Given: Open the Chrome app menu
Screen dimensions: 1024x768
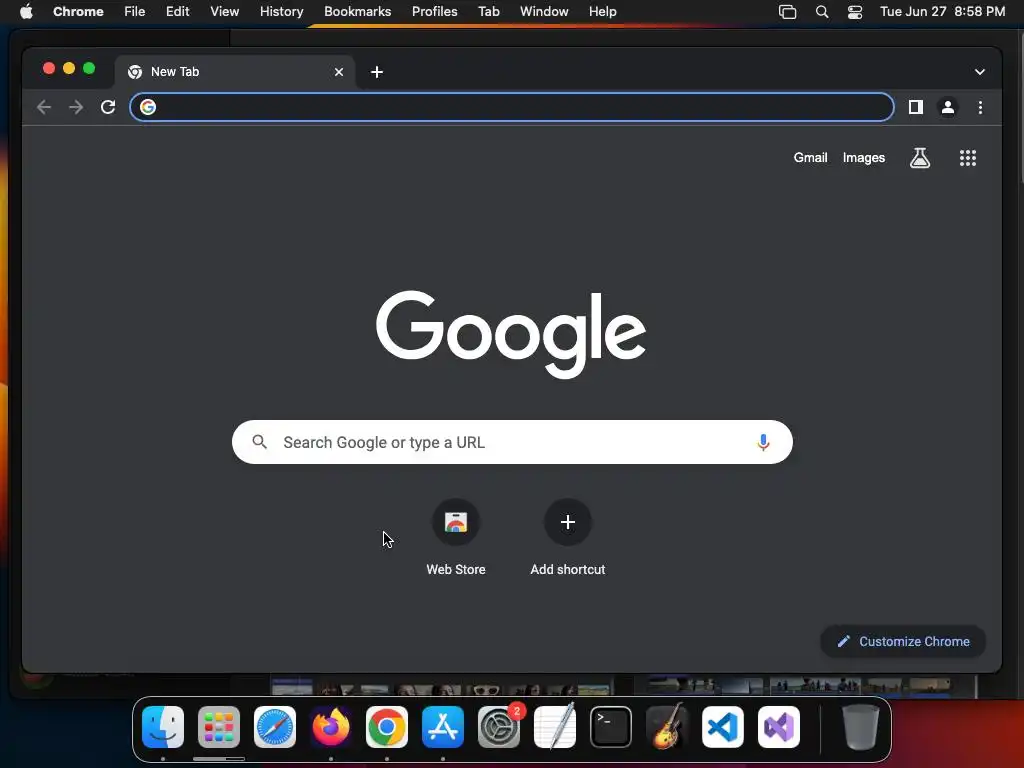Looking at the screenshot, I should [x=78, y=12].
